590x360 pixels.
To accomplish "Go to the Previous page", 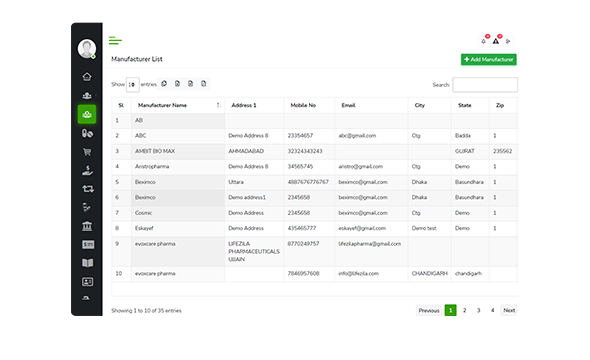I will 429,310.
